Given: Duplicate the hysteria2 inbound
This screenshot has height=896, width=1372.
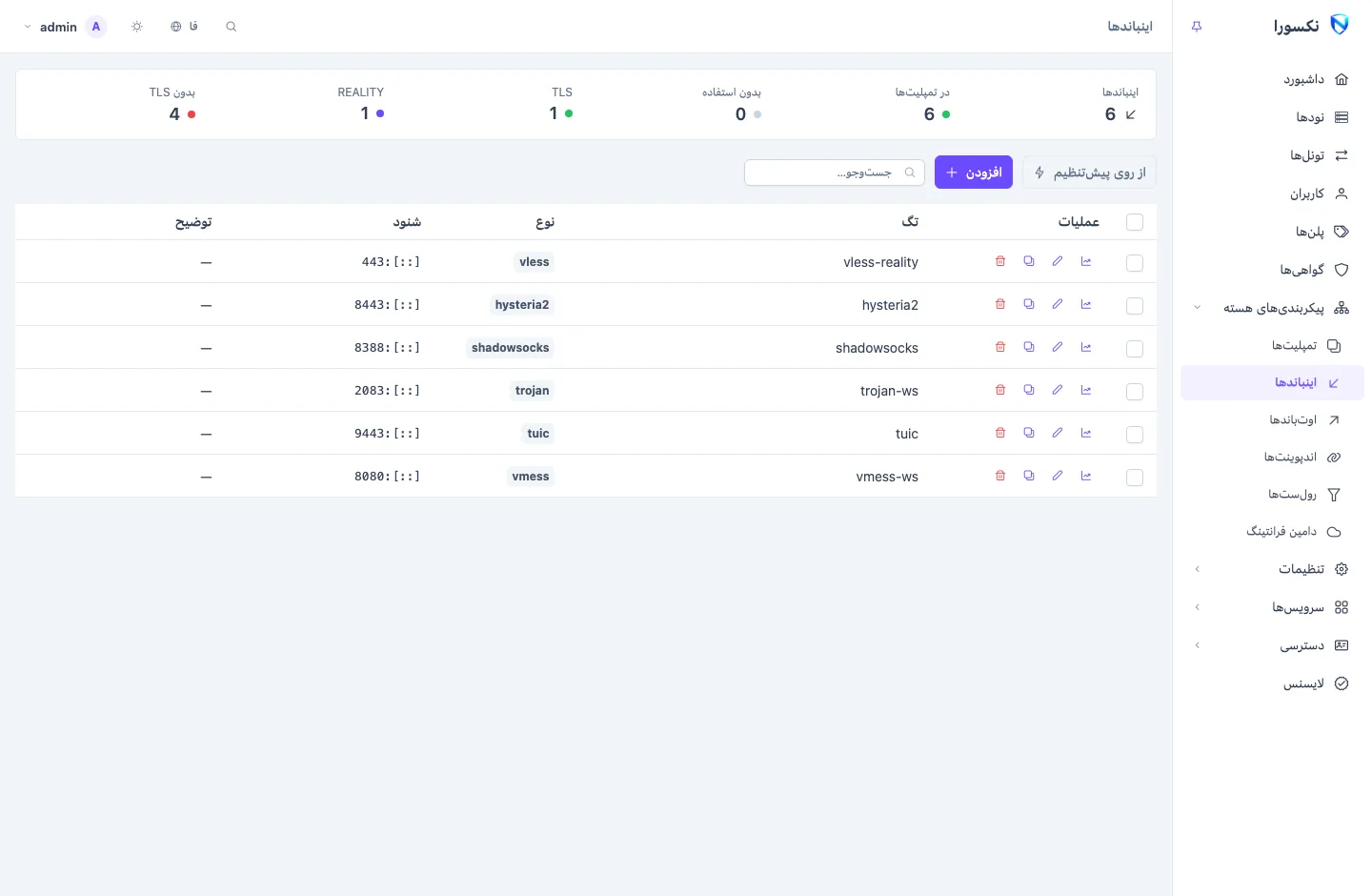Looking at the screenshot, I should (1029, 304).
